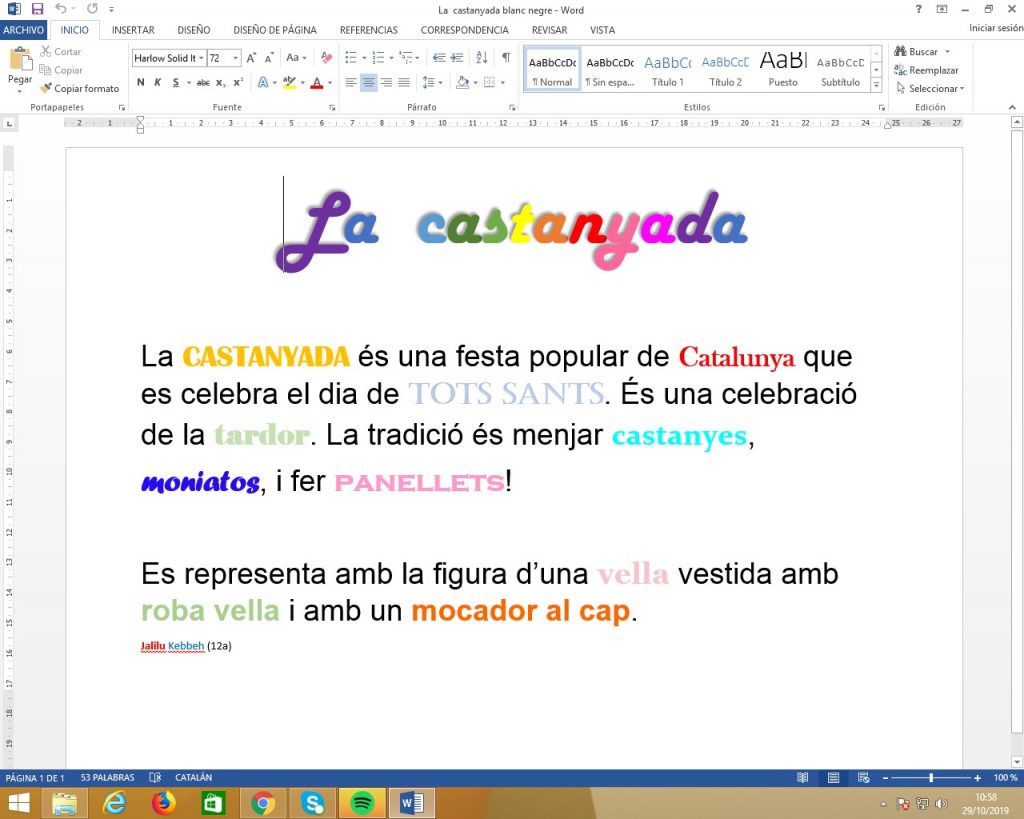Apply justify paragraph alignment
Screen dimensions: 1024x819
(x=404, y=82)
